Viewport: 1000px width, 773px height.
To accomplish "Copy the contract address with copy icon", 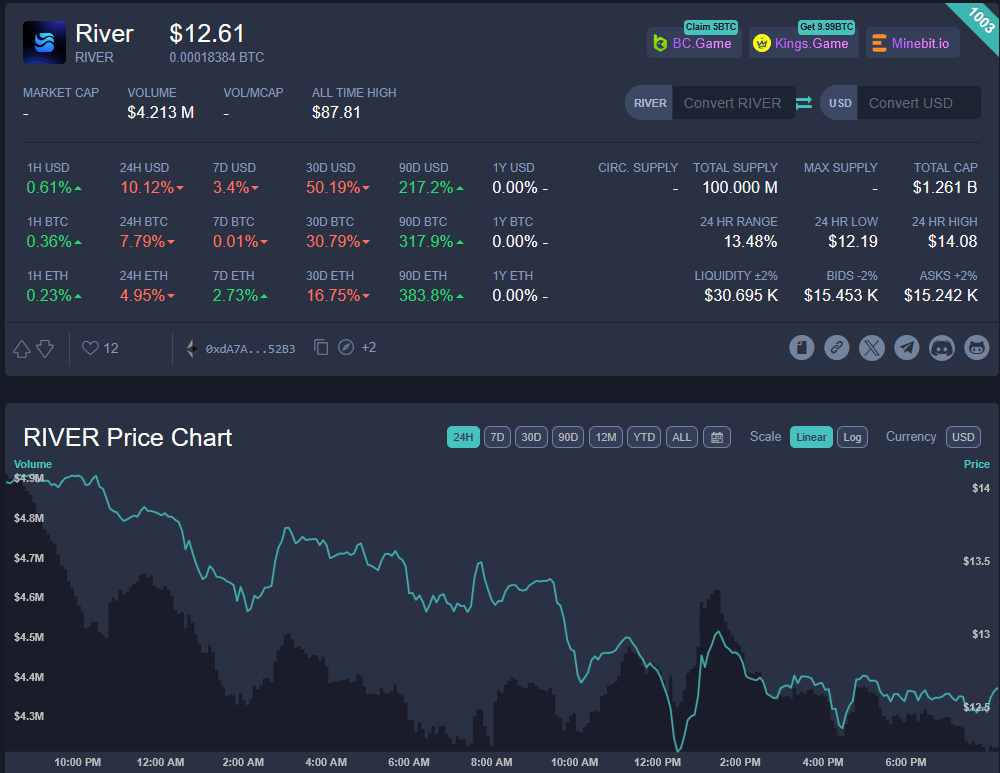I will [321, 348].
